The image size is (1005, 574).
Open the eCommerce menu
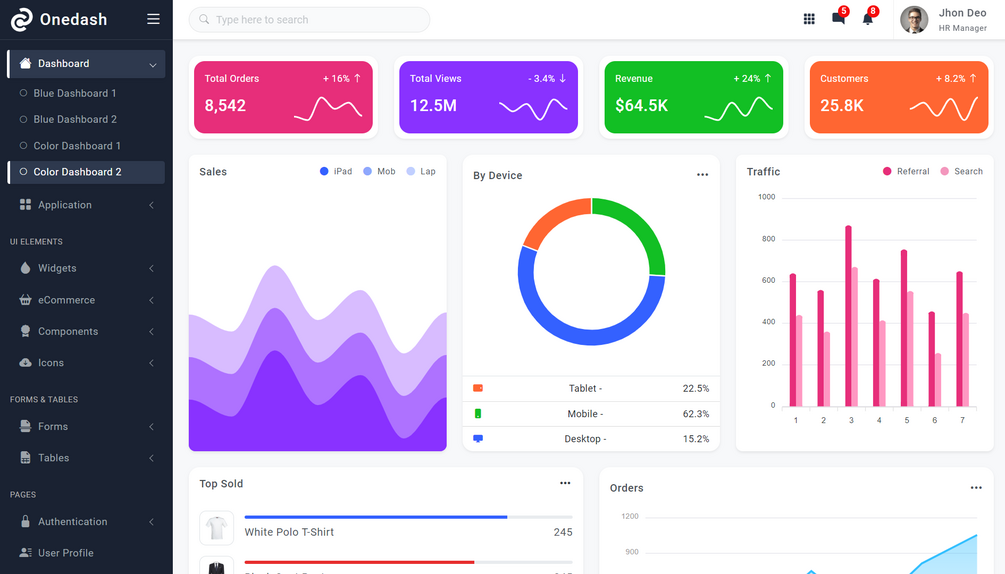point(86,300)
